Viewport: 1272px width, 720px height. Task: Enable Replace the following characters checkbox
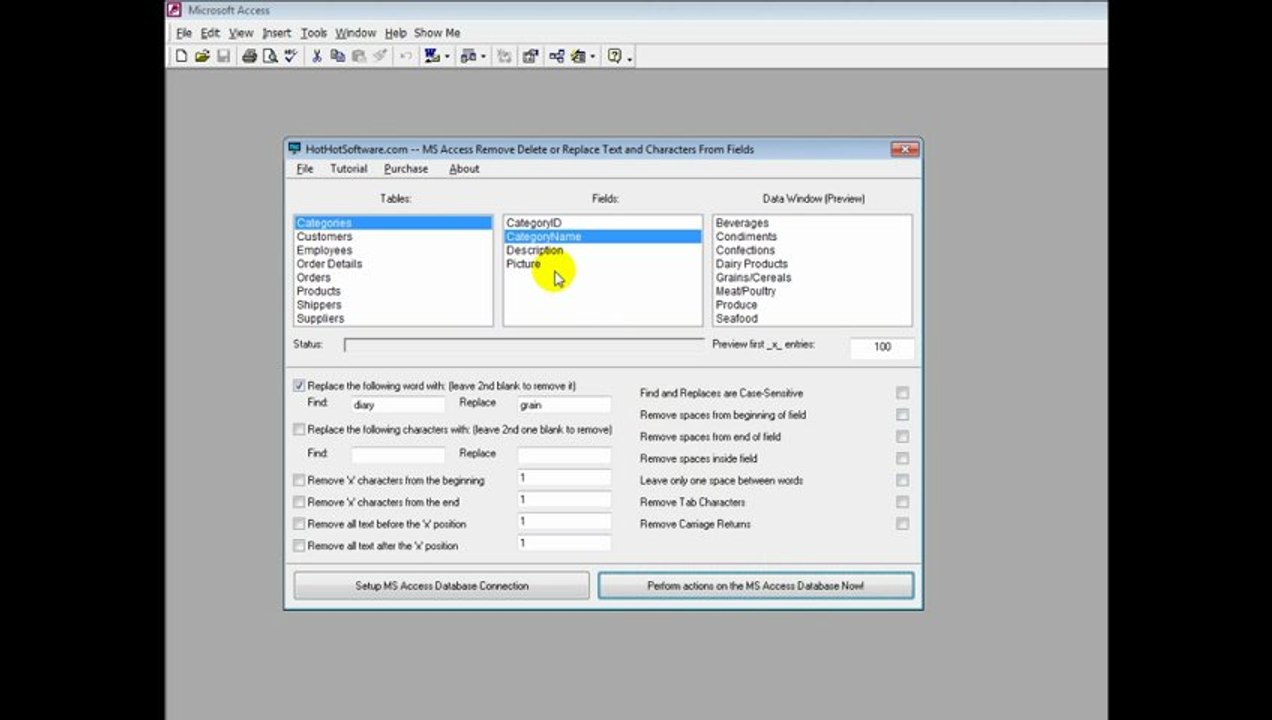click(299, 430)
